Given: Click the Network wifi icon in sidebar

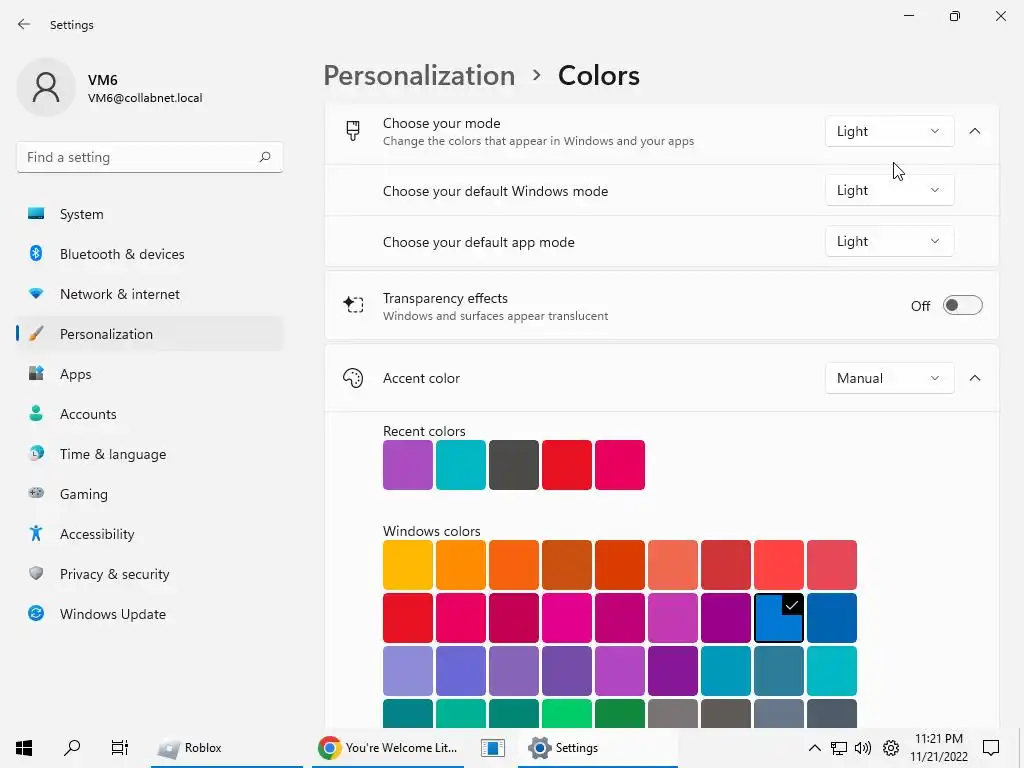Looking at the screenshot, I should [x=36, y=294].
